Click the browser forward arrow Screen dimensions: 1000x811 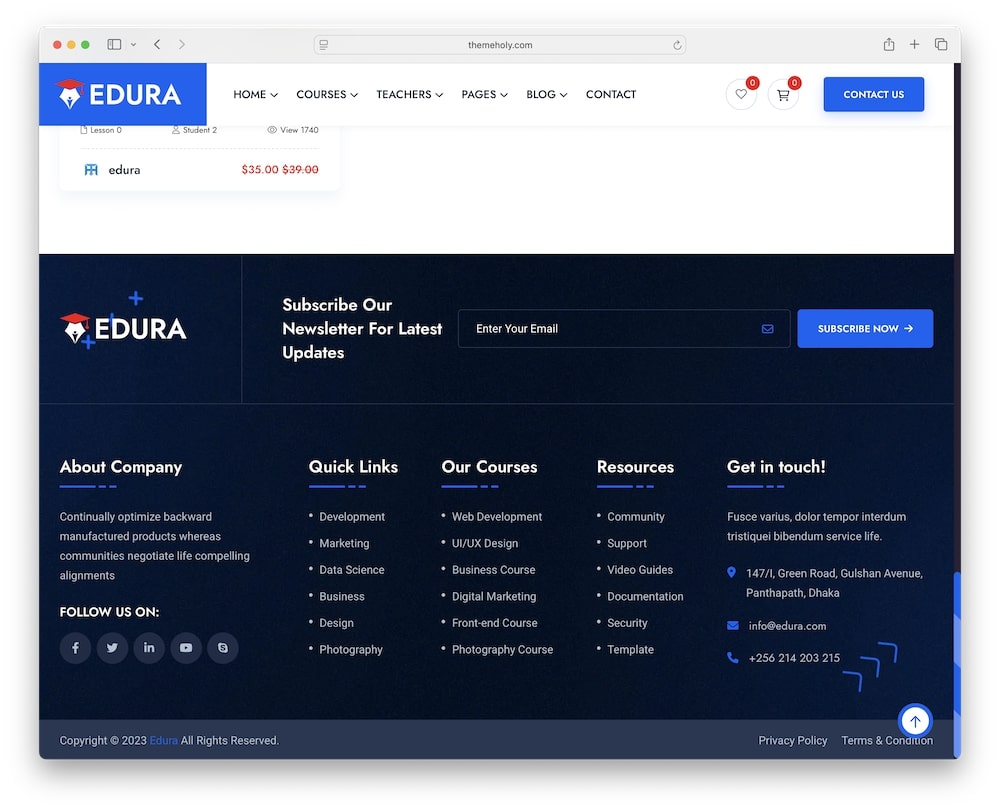[182, 44]
